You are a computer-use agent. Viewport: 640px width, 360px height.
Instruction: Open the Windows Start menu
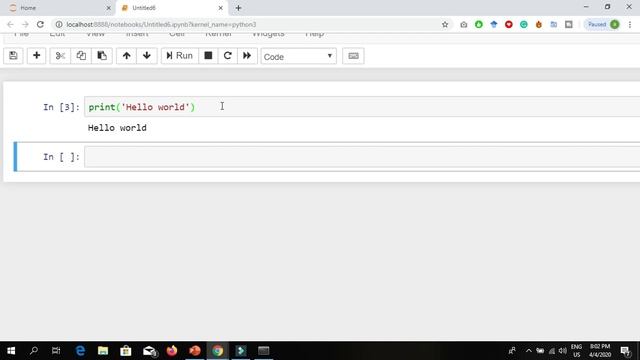coord(11,351)
